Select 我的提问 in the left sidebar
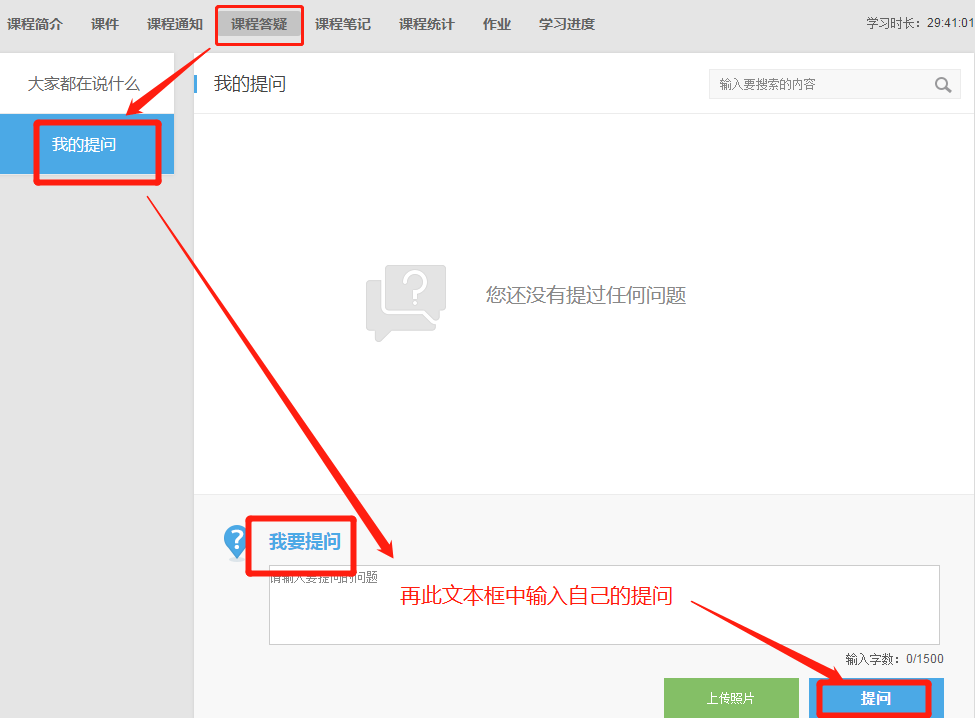Image resolution: width=975 pixels, height=718 pixels. 85,145
